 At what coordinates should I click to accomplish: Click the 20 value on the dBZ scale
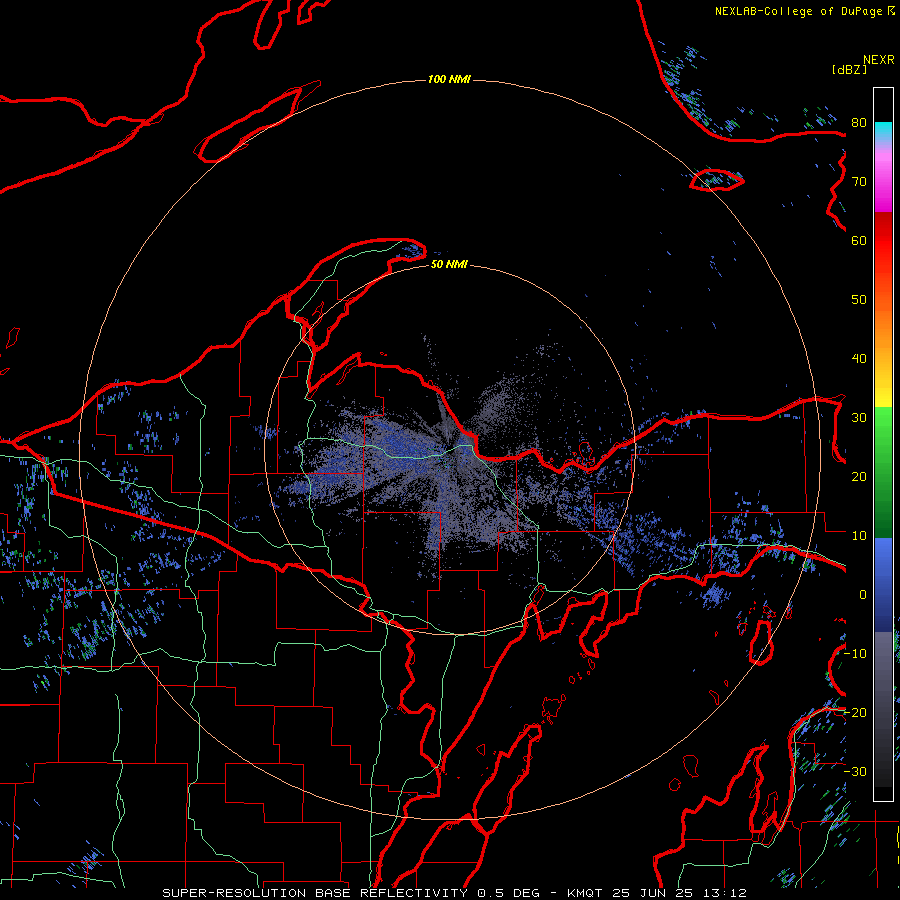pyautogui.click(x=859, y=476)
